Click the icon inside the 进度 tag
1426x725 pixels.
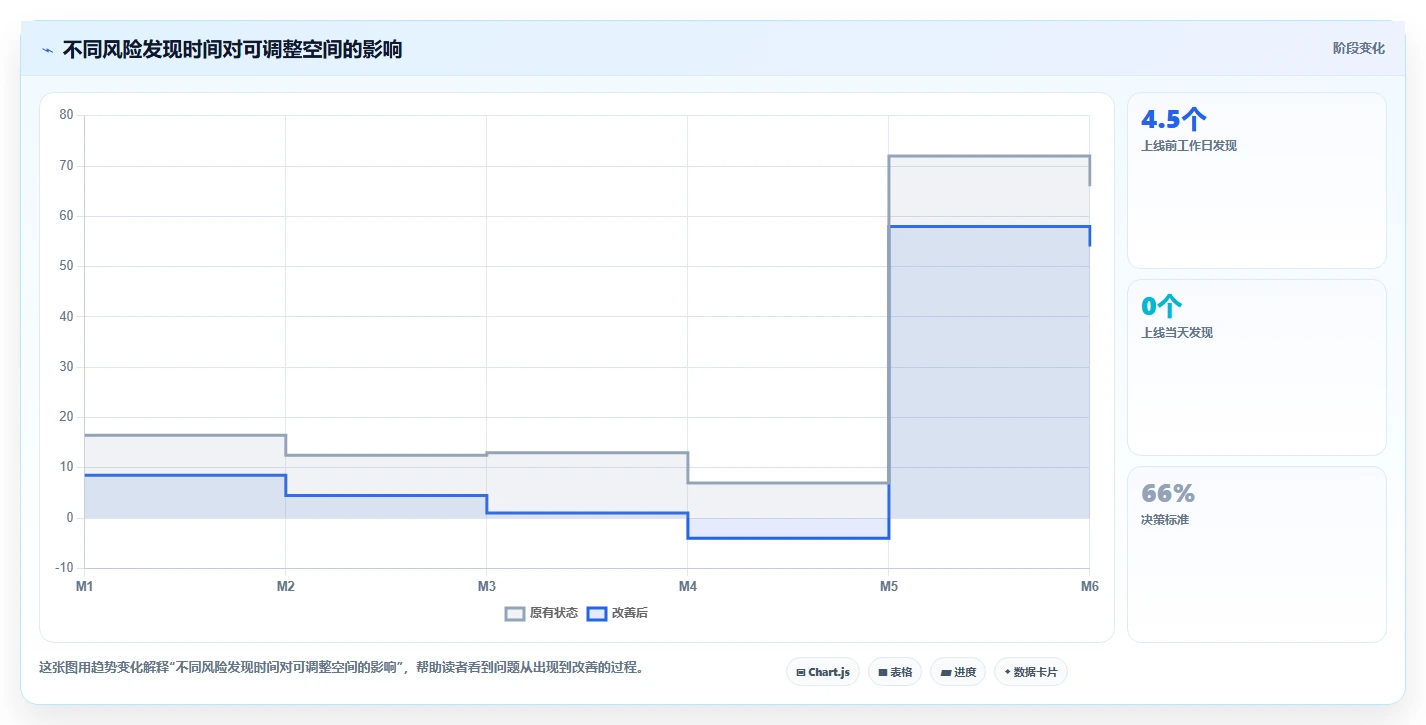coord(945,673)
